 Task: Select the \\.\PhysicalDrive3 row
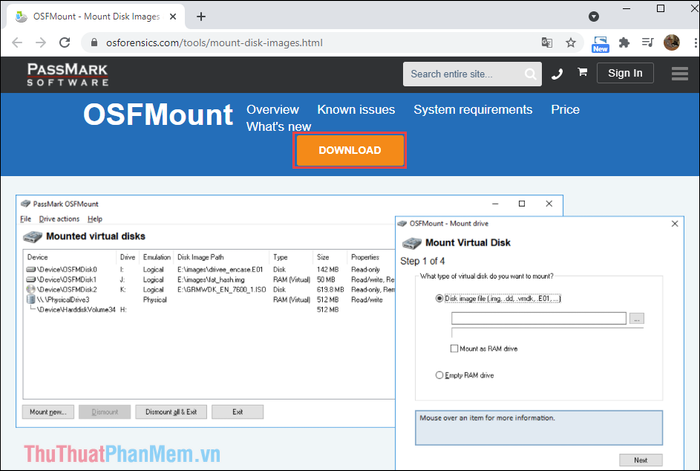click(210, 300)
